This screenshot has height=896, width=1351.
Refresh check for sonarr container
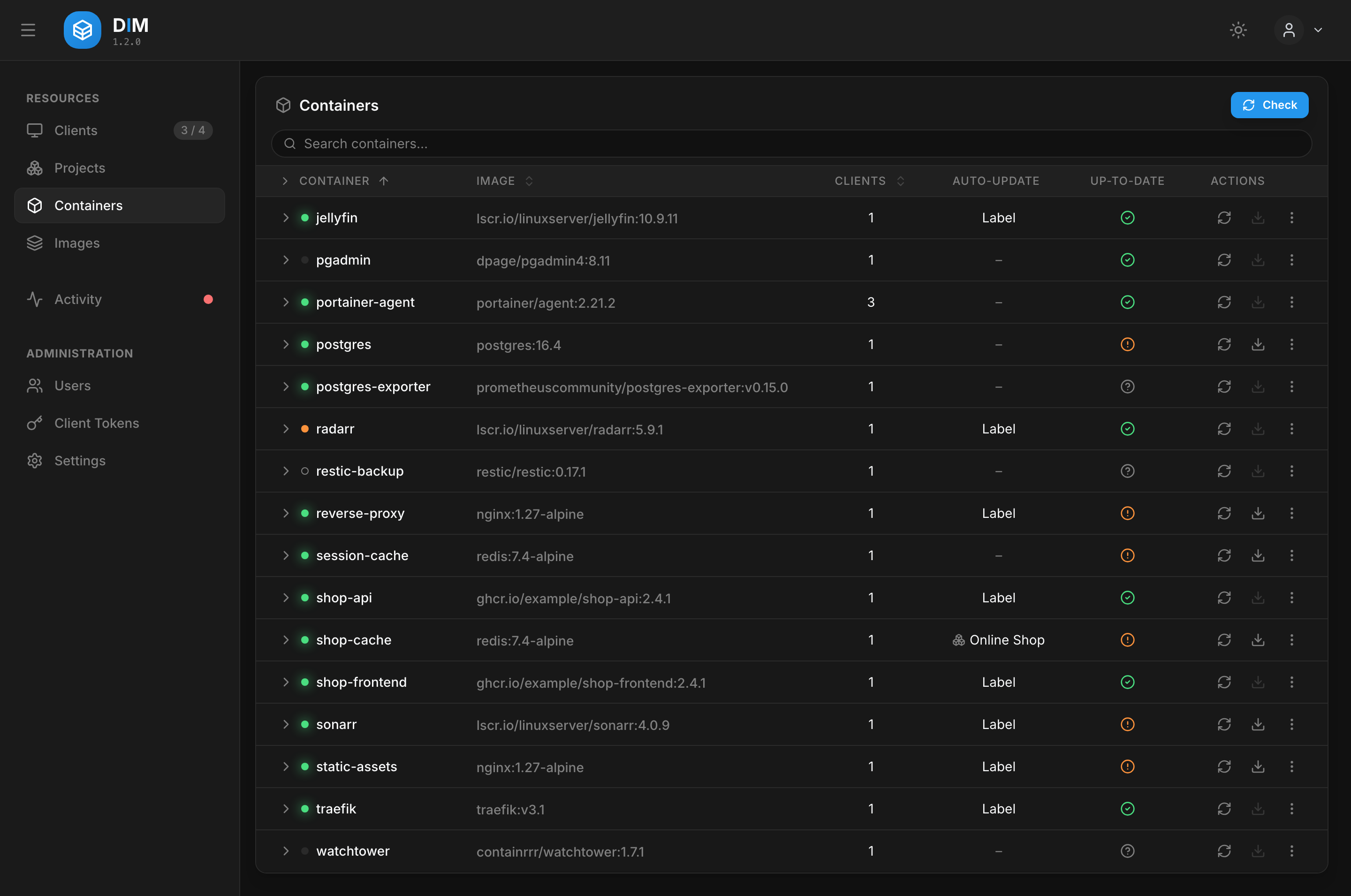(x=1223, y=725)
